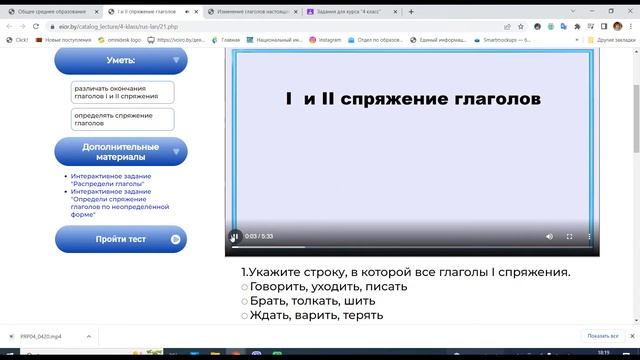Open "Главная" bookmark
640x360 pixels.
pos(226,40)
